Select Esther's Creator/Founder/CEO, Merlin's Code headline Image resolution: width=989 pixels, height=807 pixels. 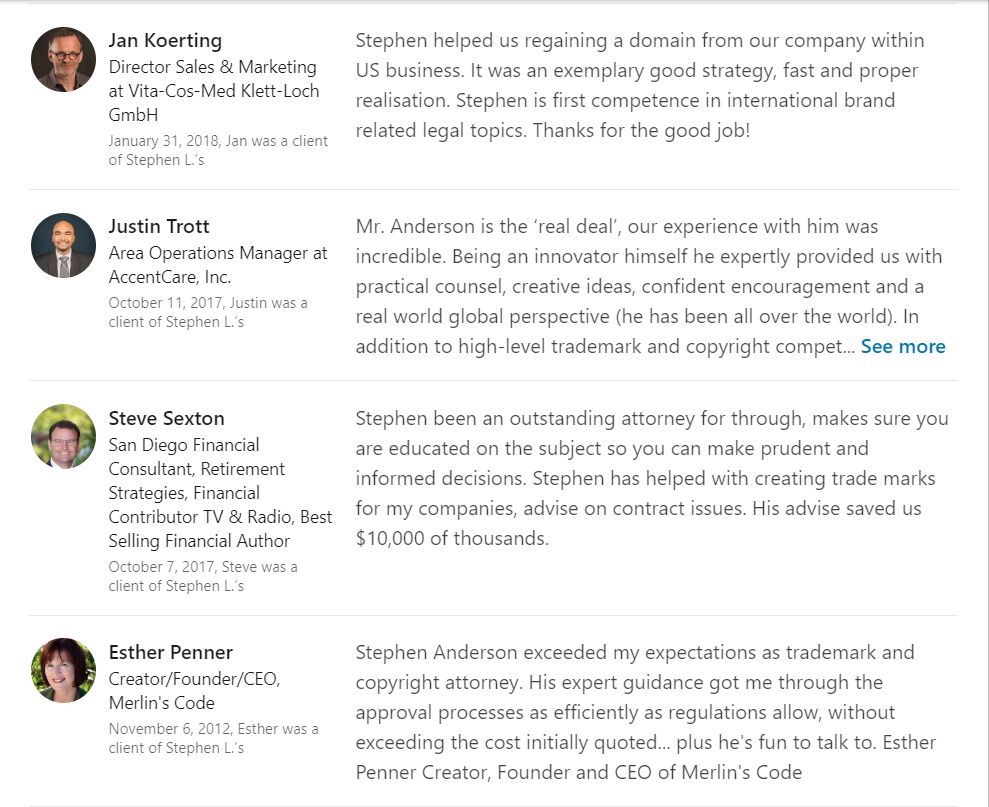[194, 691]
